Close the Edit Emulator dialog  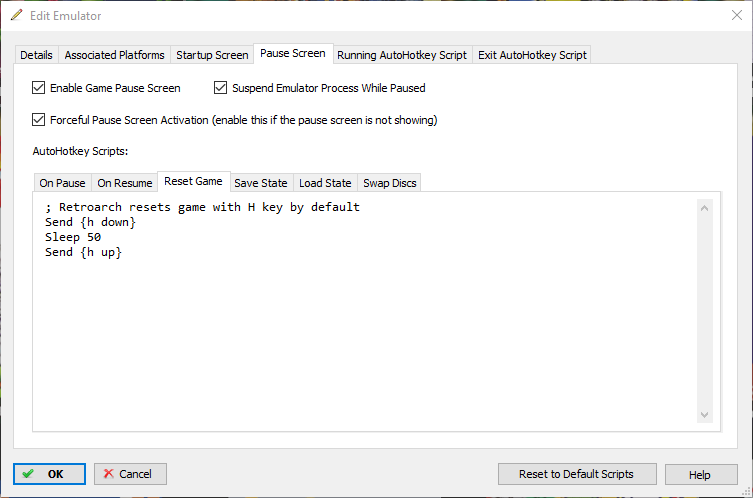click(x=737, y=15)
